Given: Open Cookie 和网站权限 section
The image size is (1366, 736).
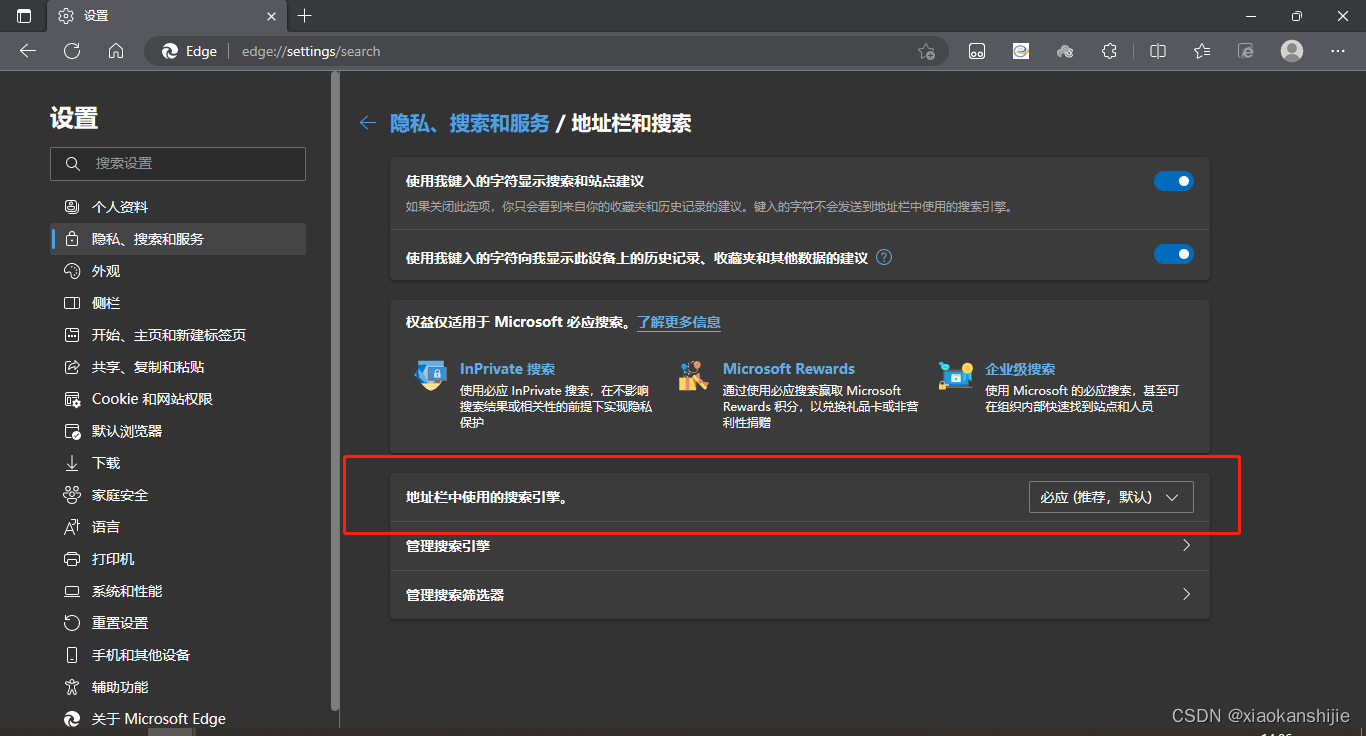Looking at the screenshot, I should pyautogui.click(x=178, y=399).
